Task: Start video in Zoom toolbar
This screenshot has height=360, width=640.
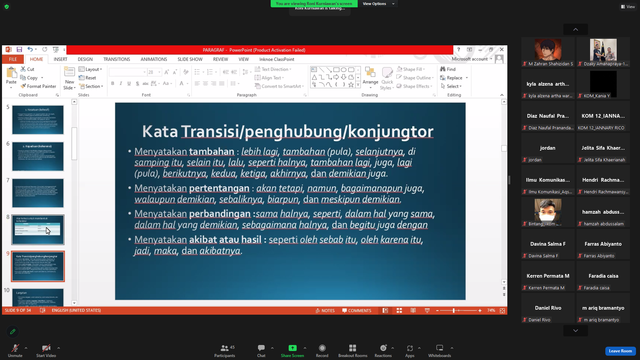Action: [46, 350]
